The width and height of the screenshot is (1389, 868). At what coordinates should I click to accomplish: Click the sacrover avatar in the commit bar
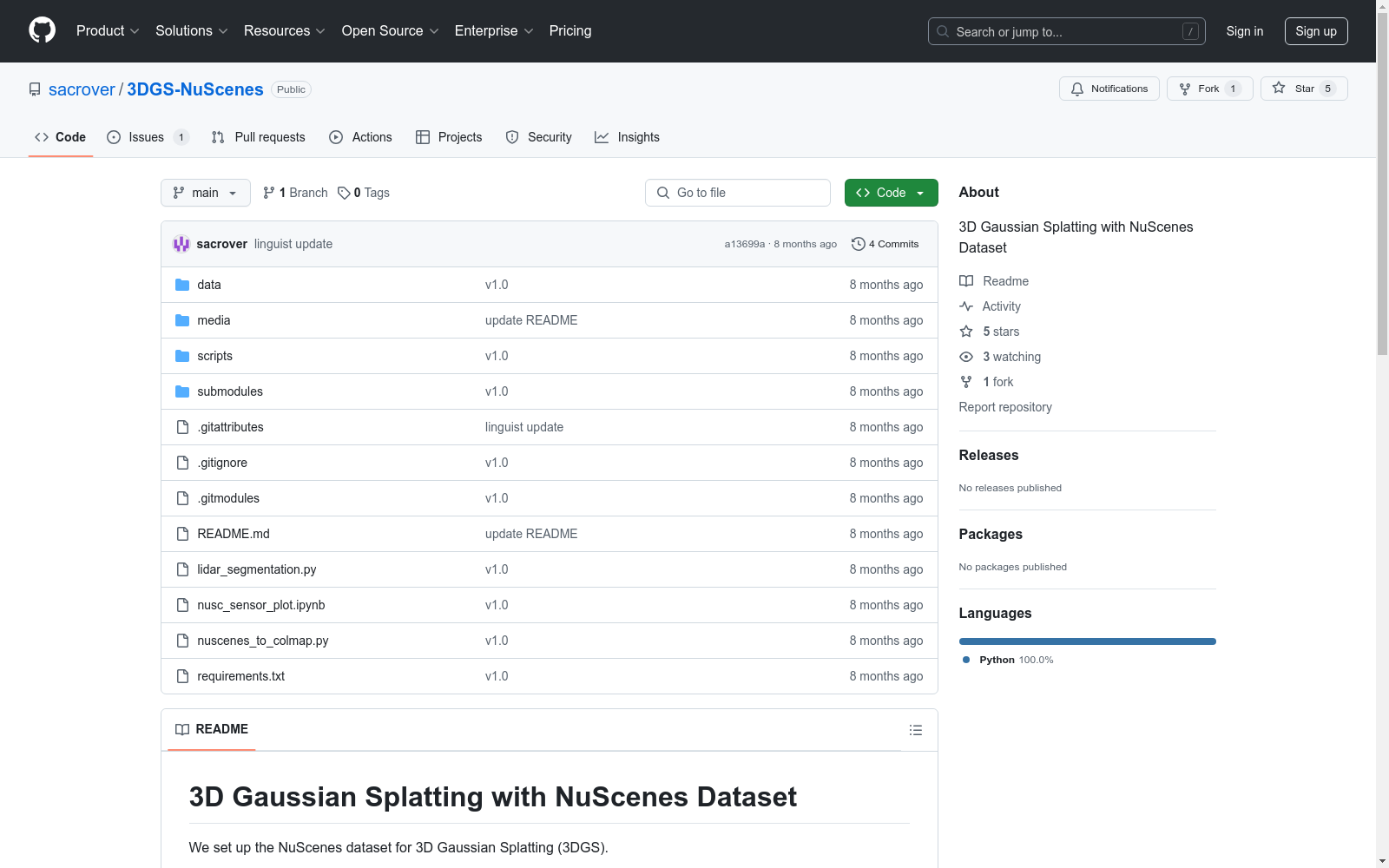click(181, 244)
